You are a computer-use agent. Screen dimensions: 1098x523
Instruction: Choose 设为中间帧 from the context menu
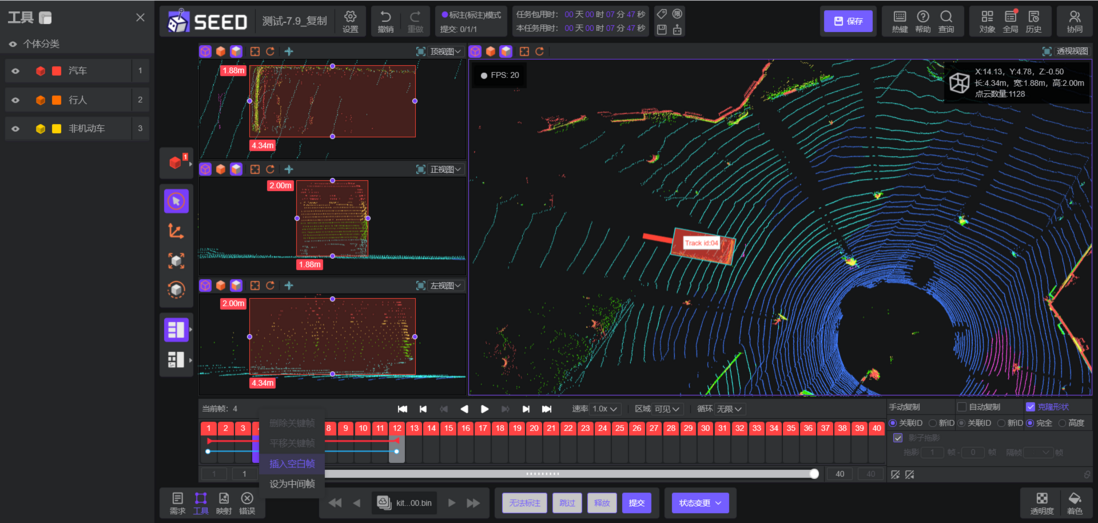click(x=292, y=484)
